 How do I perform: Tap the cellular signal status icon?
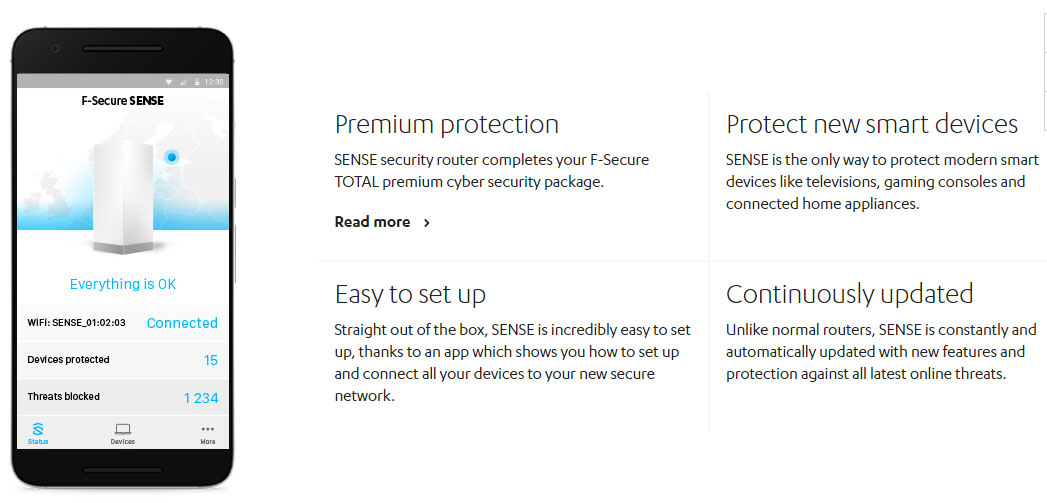pyautogui.click(x=184, y=81)
